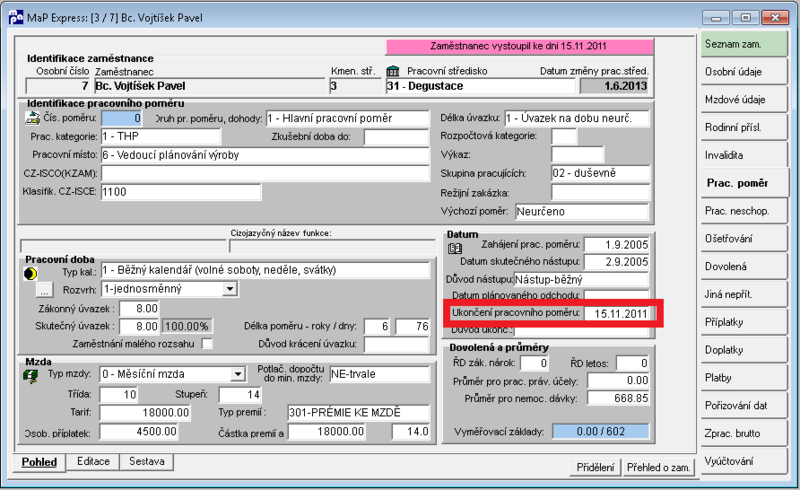Click the moon icon beside Typ kal.
This screenshot has width=800, height=490.
31,274
